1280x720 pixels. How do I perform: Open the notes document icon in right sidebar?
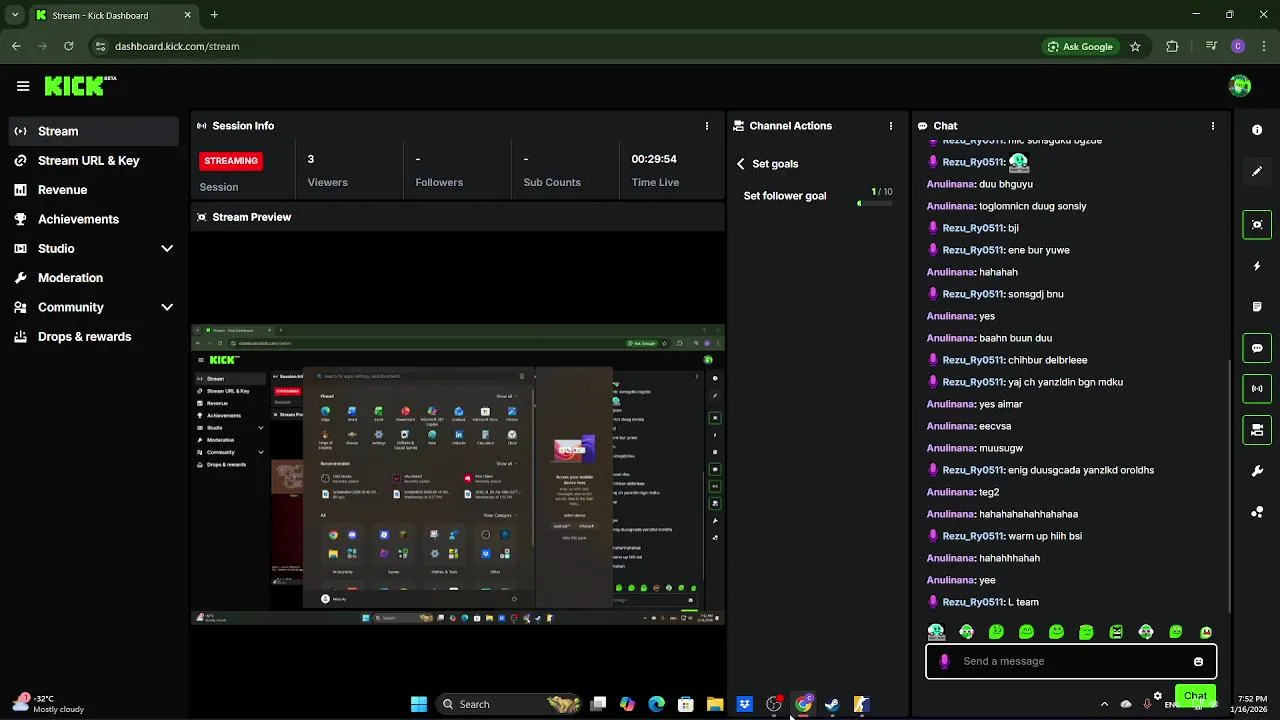coord(1257,307)
